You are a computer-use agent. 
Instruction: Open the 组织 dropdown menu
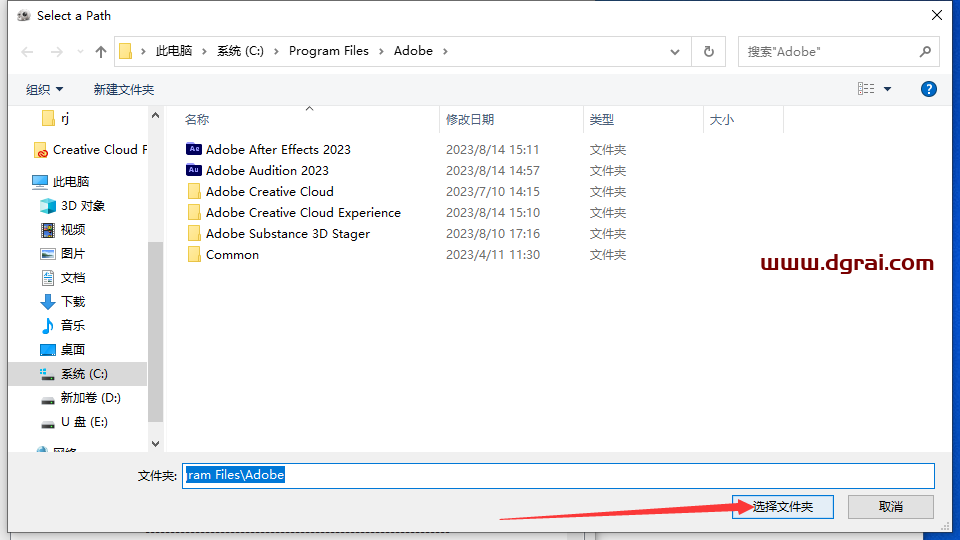[x=44, y=89]
